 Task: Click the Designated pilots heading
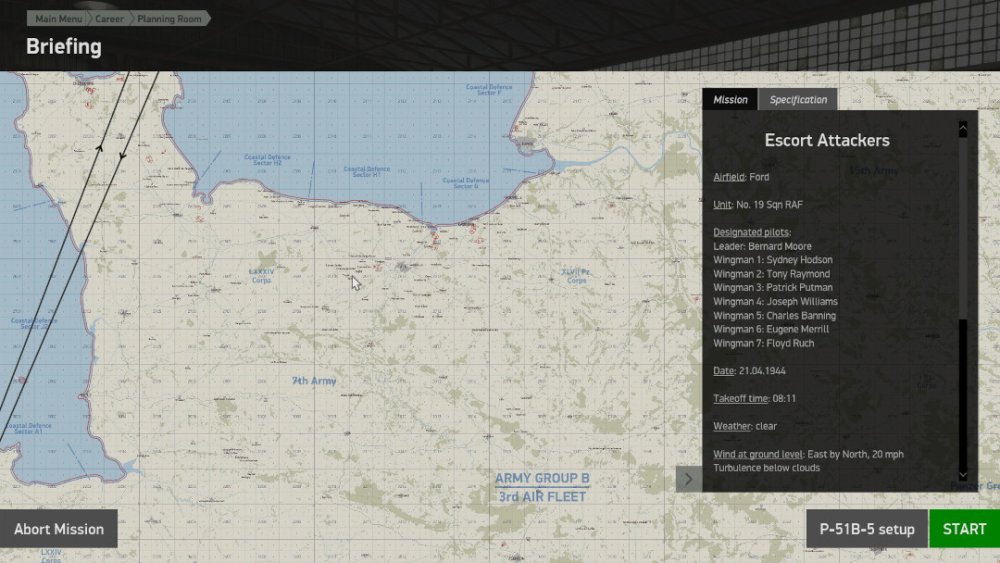[x=752, y=232]
